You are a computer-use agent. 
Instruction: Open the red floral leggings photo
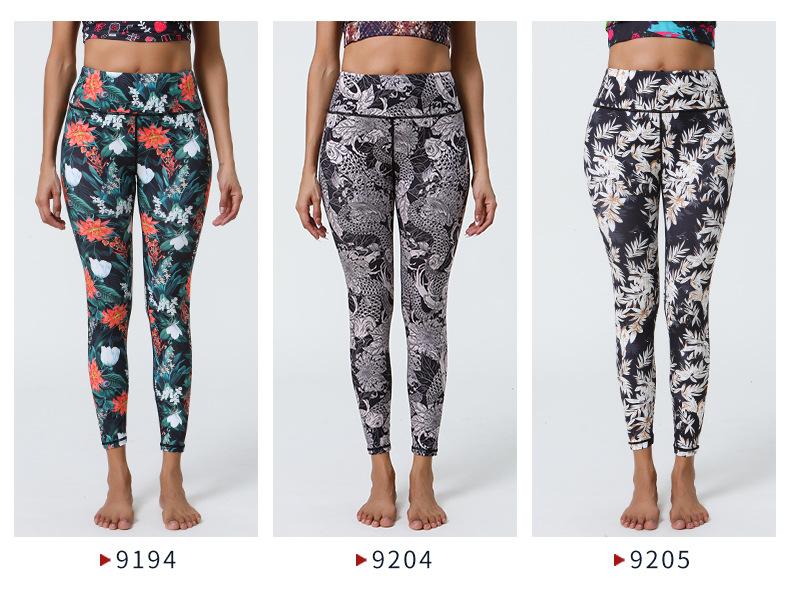point(136,279)
